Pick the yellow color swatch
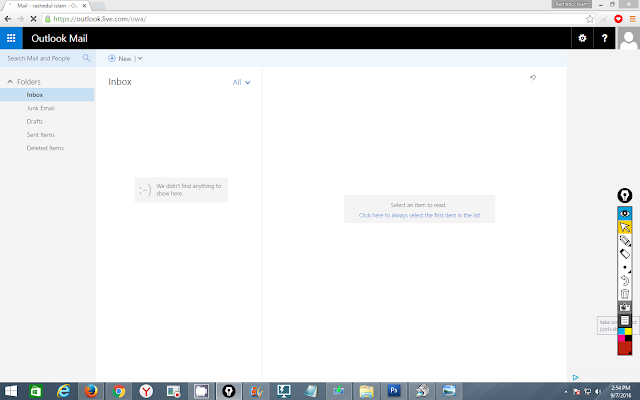The height and width of the screenshot is (400, 640). 628,331
